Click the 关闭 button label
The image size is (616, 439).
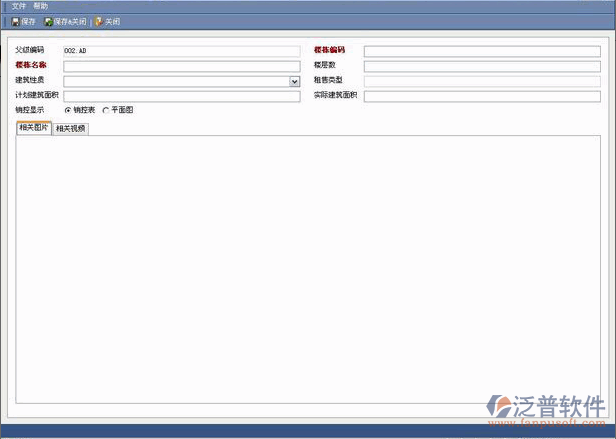coord(112,22)
